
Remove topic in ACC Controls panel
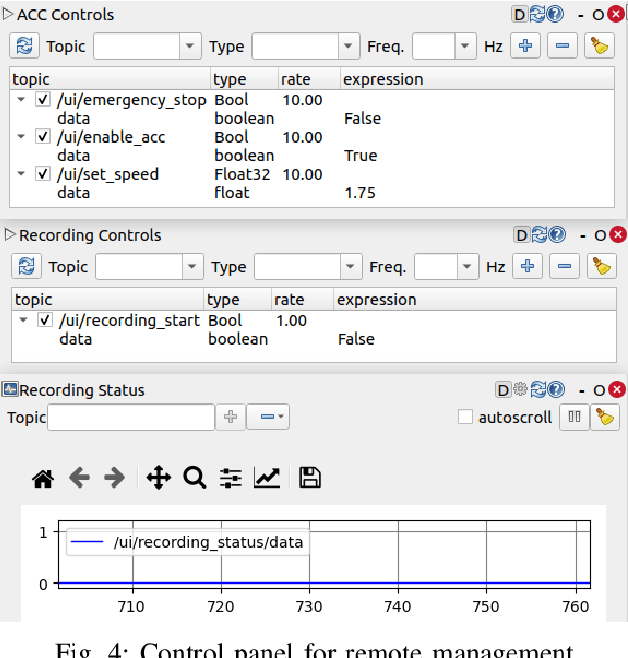[x=562, y=46]
